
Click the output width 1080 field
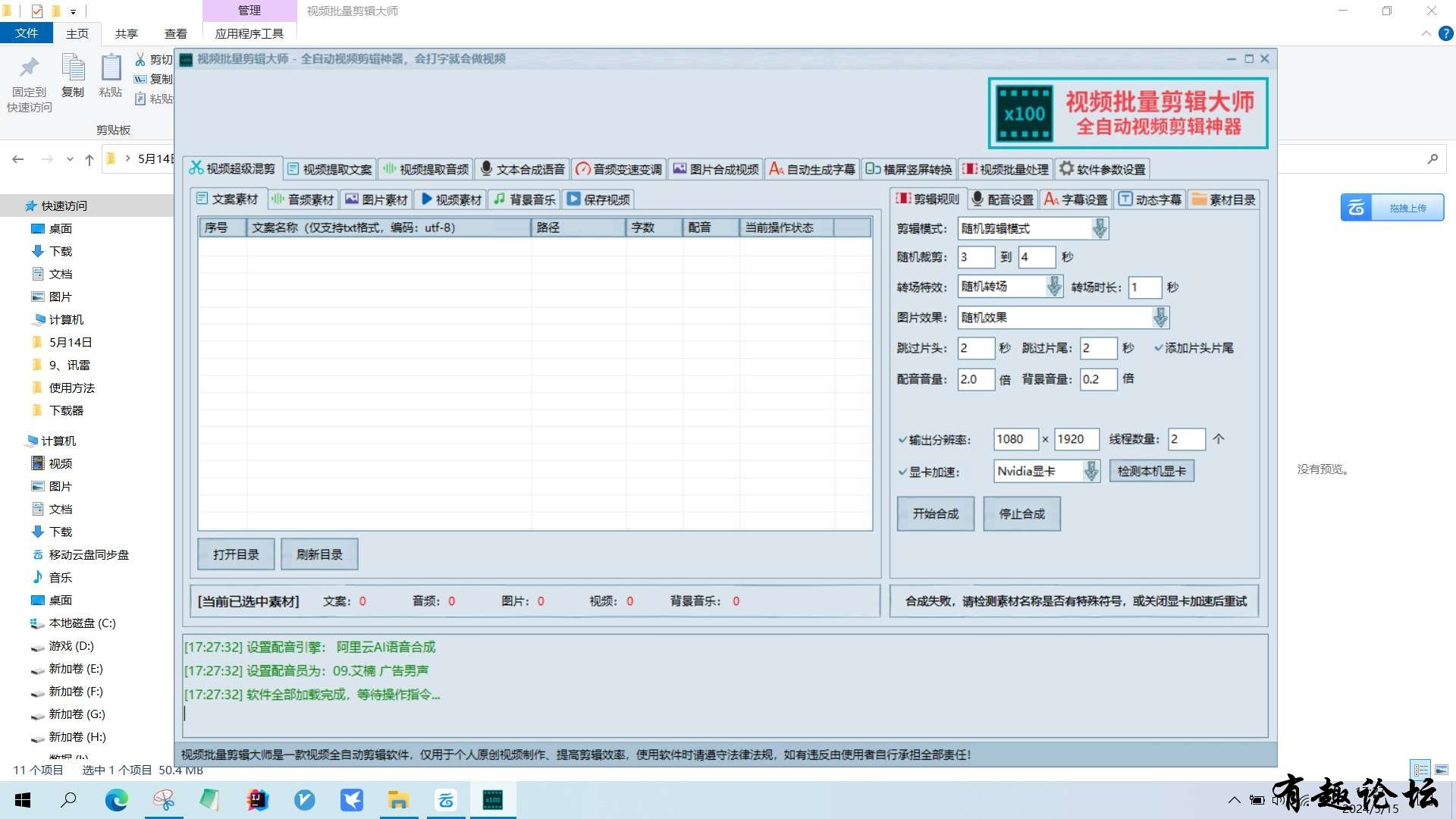pyautogui.click(x=1016, y=439)
